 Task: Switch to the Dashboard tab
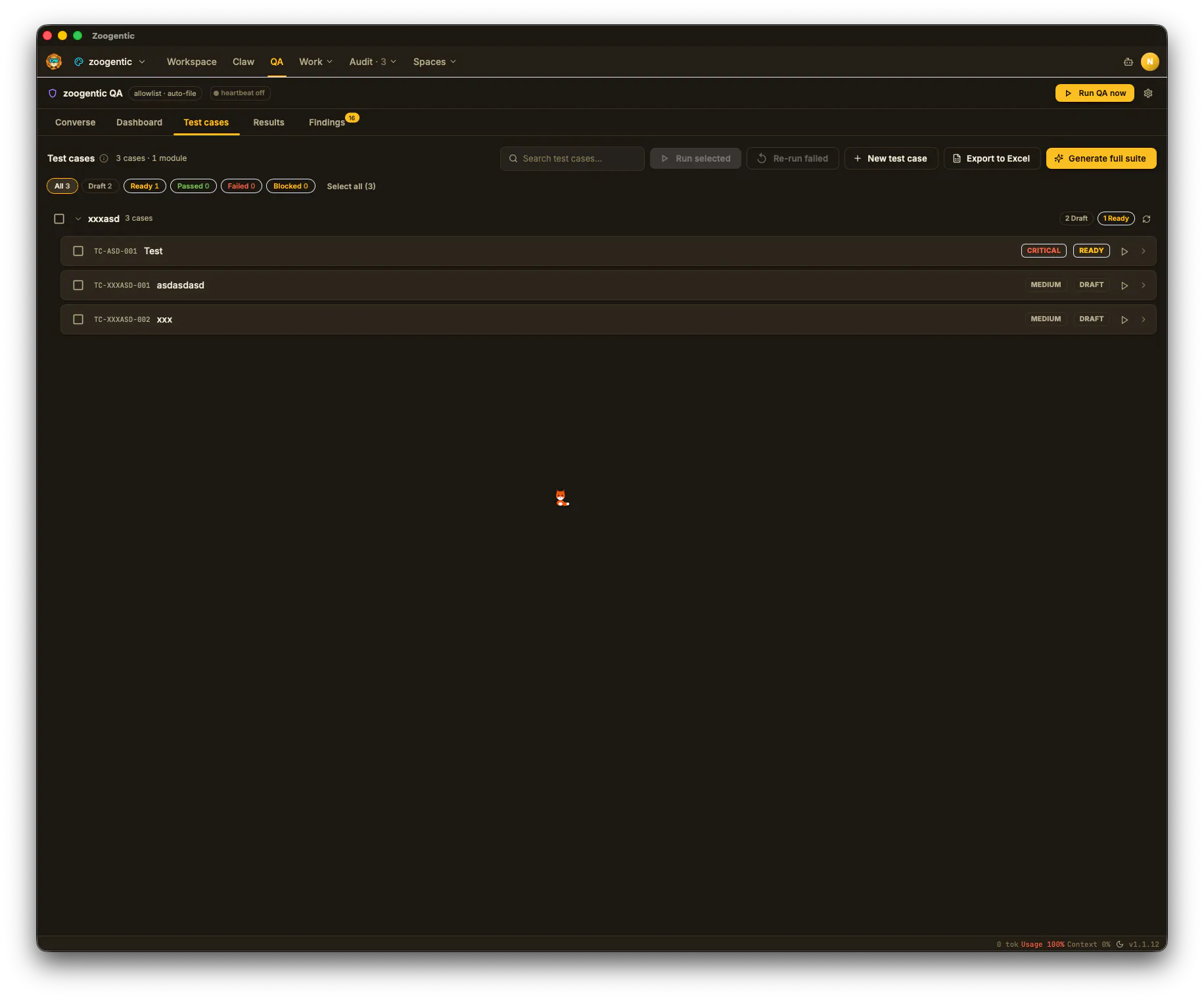[x=139, y=122]
